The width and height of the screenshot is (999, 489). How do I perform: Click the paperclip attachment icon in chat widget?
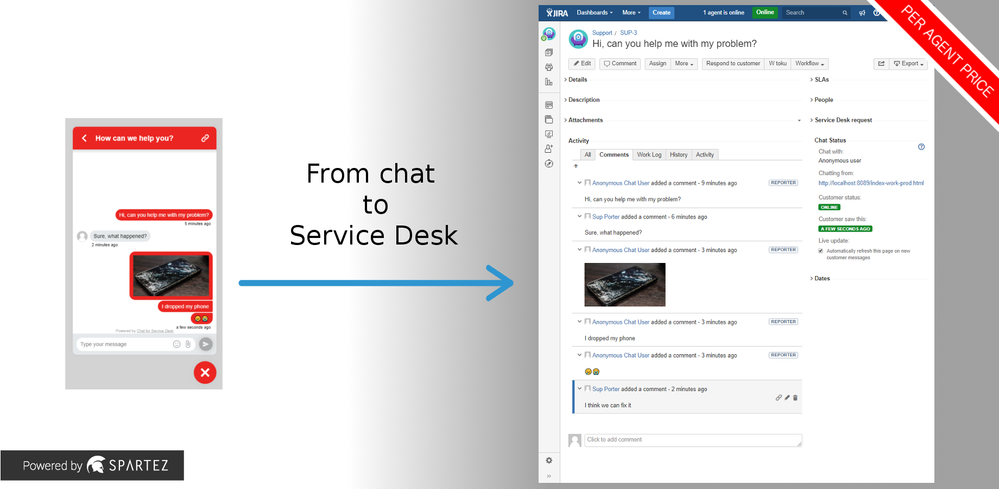(x=188, y=344)
